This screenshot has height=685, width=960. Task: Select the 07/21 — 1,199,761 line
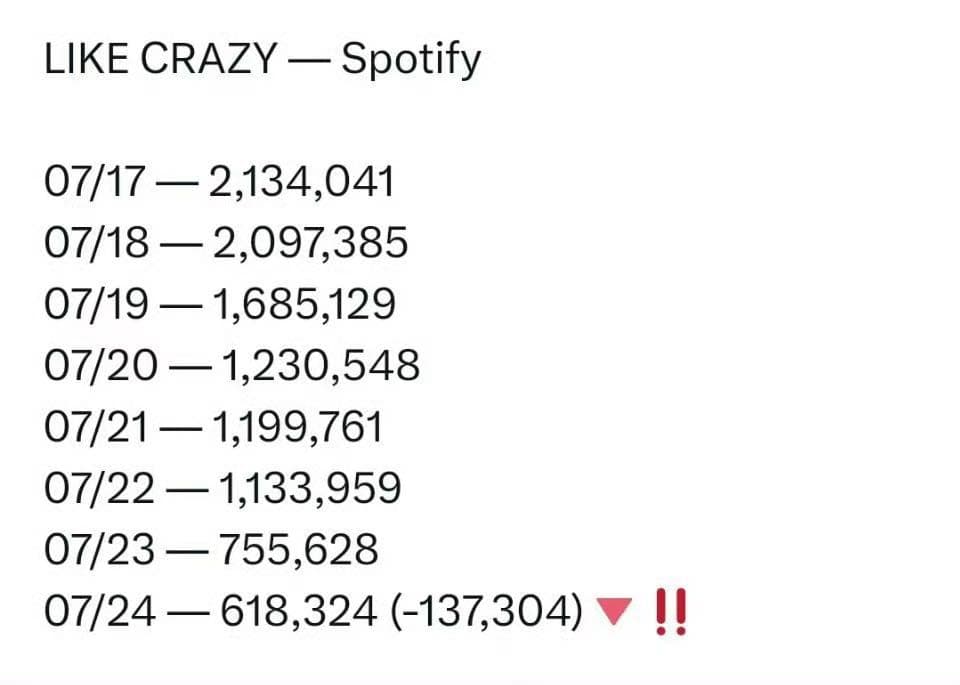[x=214, y=427]
